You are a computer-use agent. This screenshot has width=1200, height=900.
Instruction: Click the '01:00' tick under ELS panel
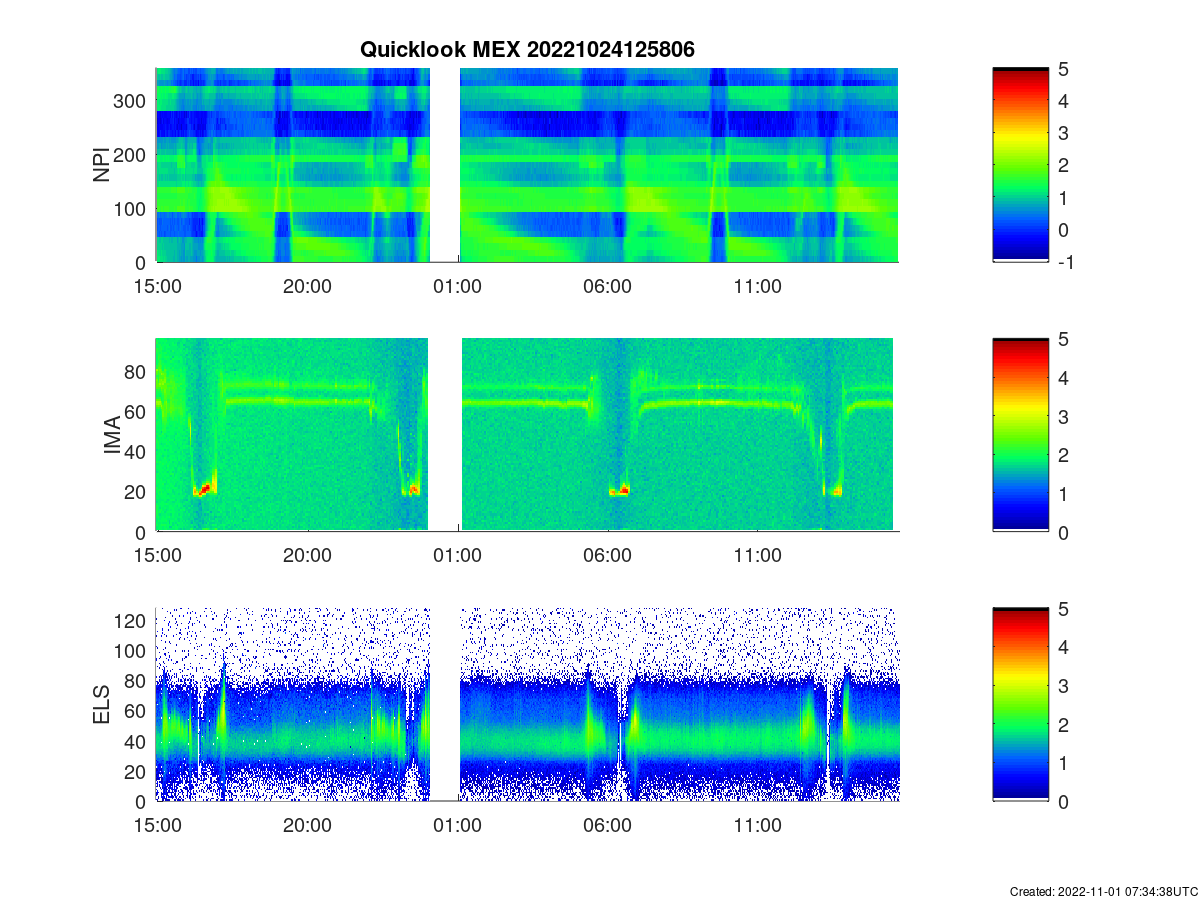457,826
